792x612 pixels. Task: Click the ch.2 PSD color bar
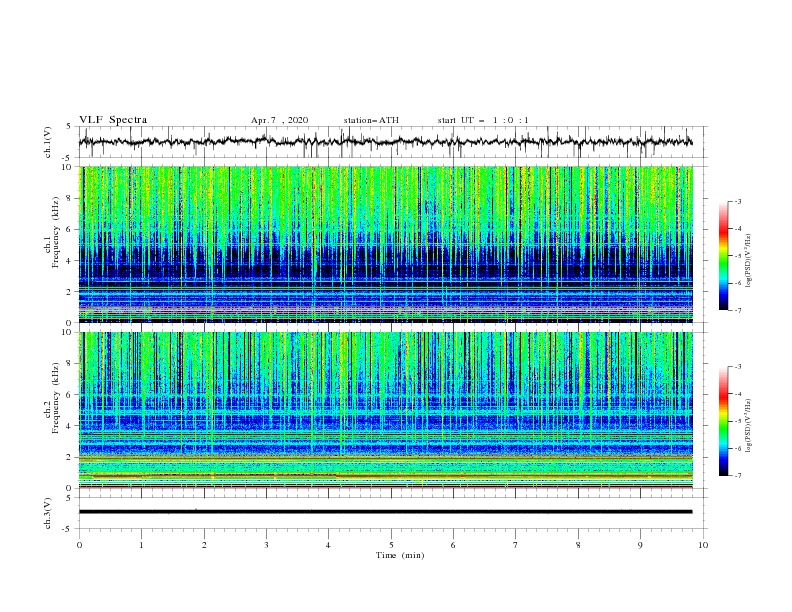(723, 421)
